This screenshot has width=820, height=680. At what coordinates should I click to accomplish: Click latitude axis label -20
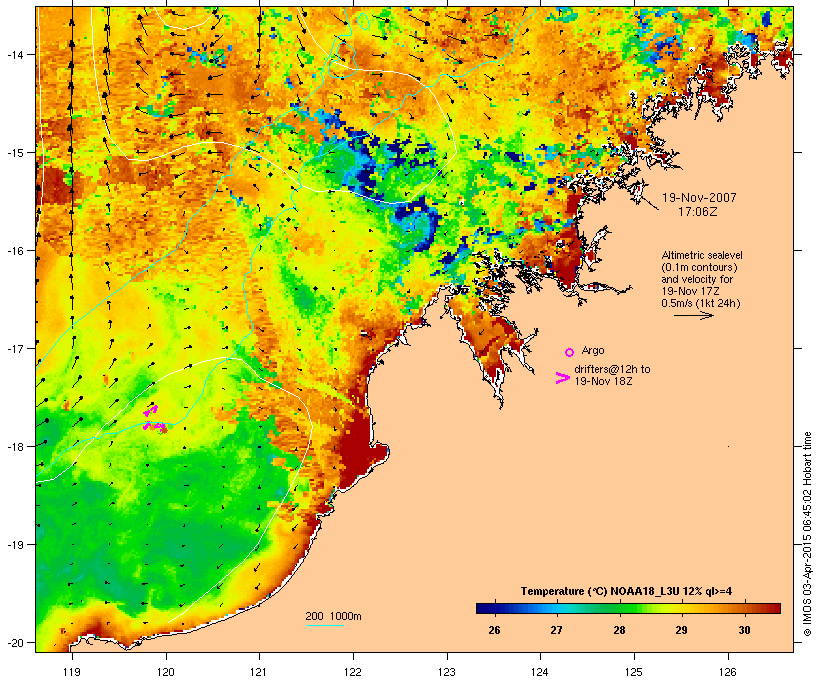15,642
